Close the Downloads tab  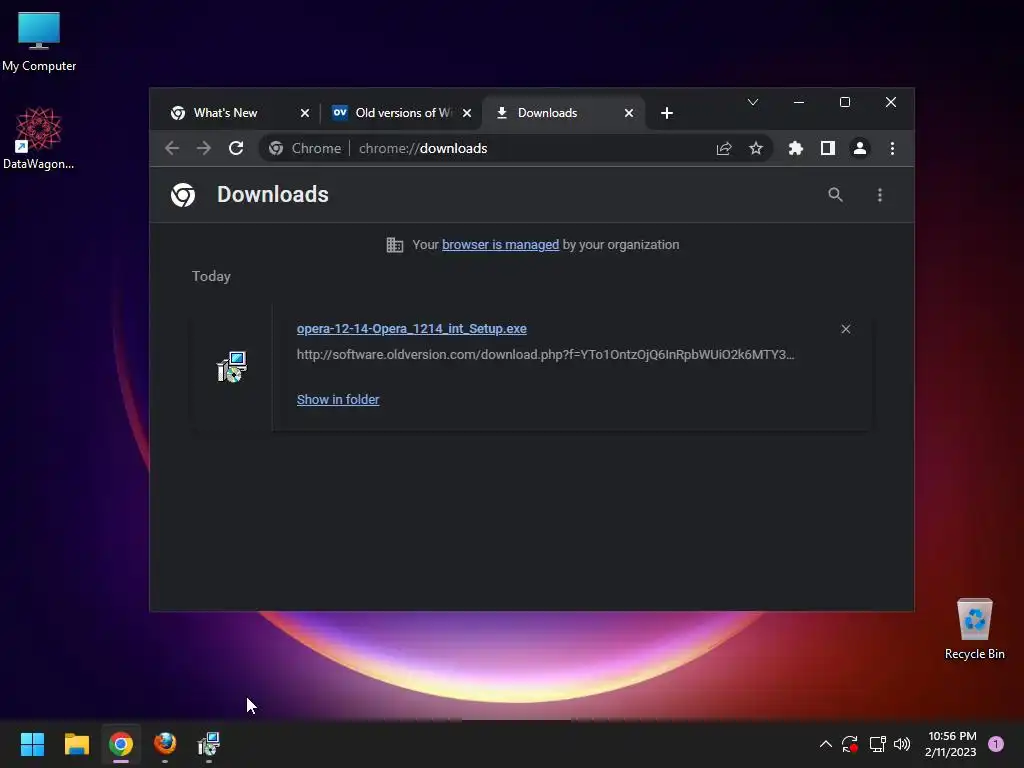pyautogui.click(x=629, y=113)
